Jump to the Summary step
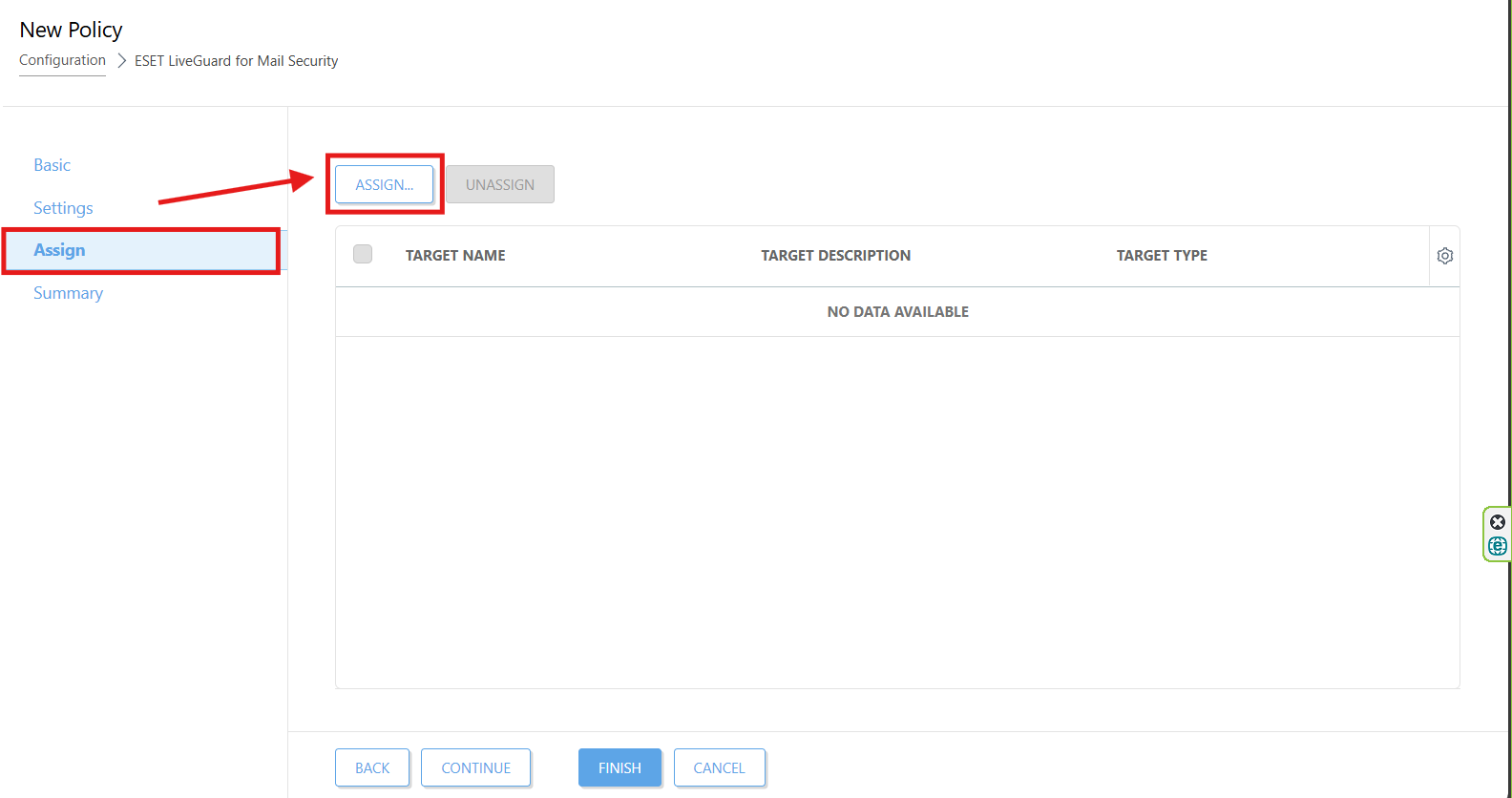Image resolution: width=1512 pixels, height=798 pixels. coord(68,293)
